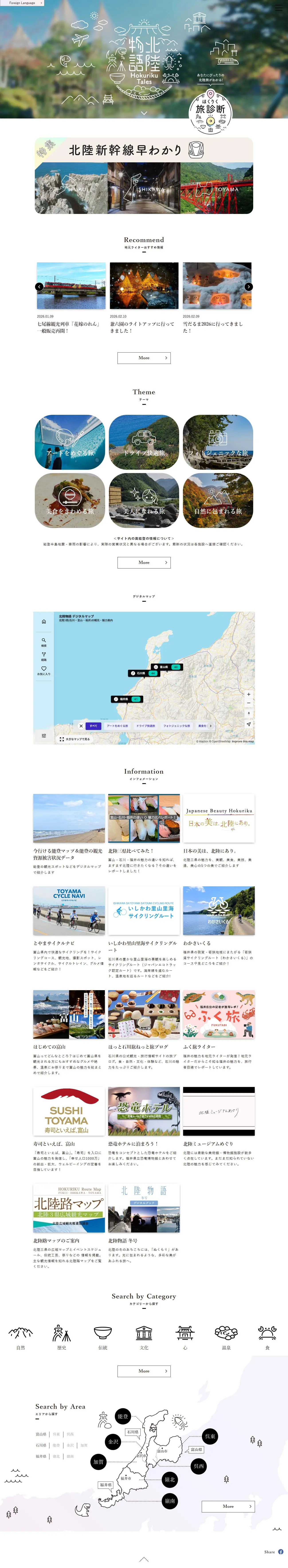Click the home icon in the digital map sidebar
This screenshot has height=1568, width=288.
(44, 621)
